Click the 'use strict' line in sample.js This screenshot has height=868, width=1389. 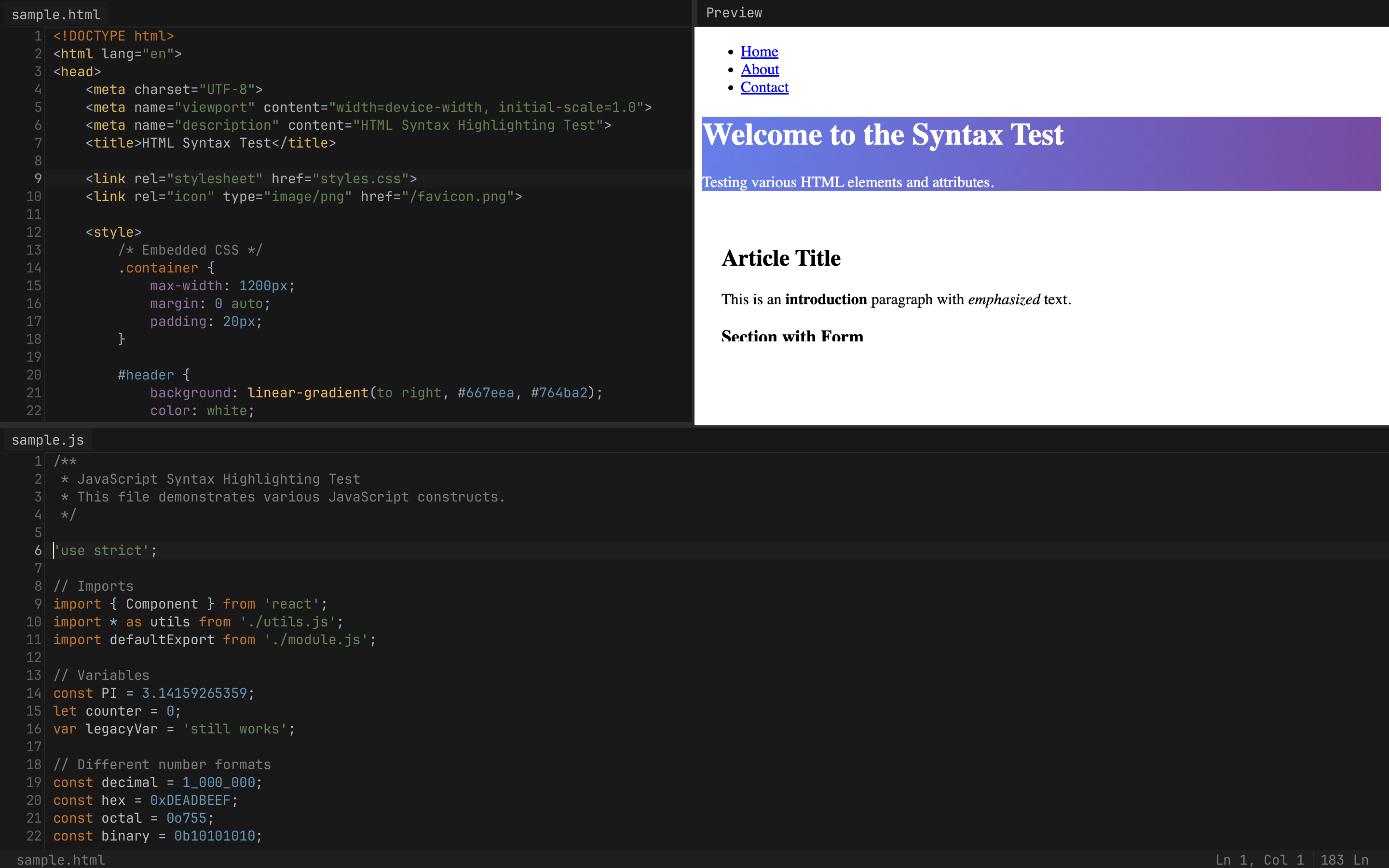click(x=105, y=550)
